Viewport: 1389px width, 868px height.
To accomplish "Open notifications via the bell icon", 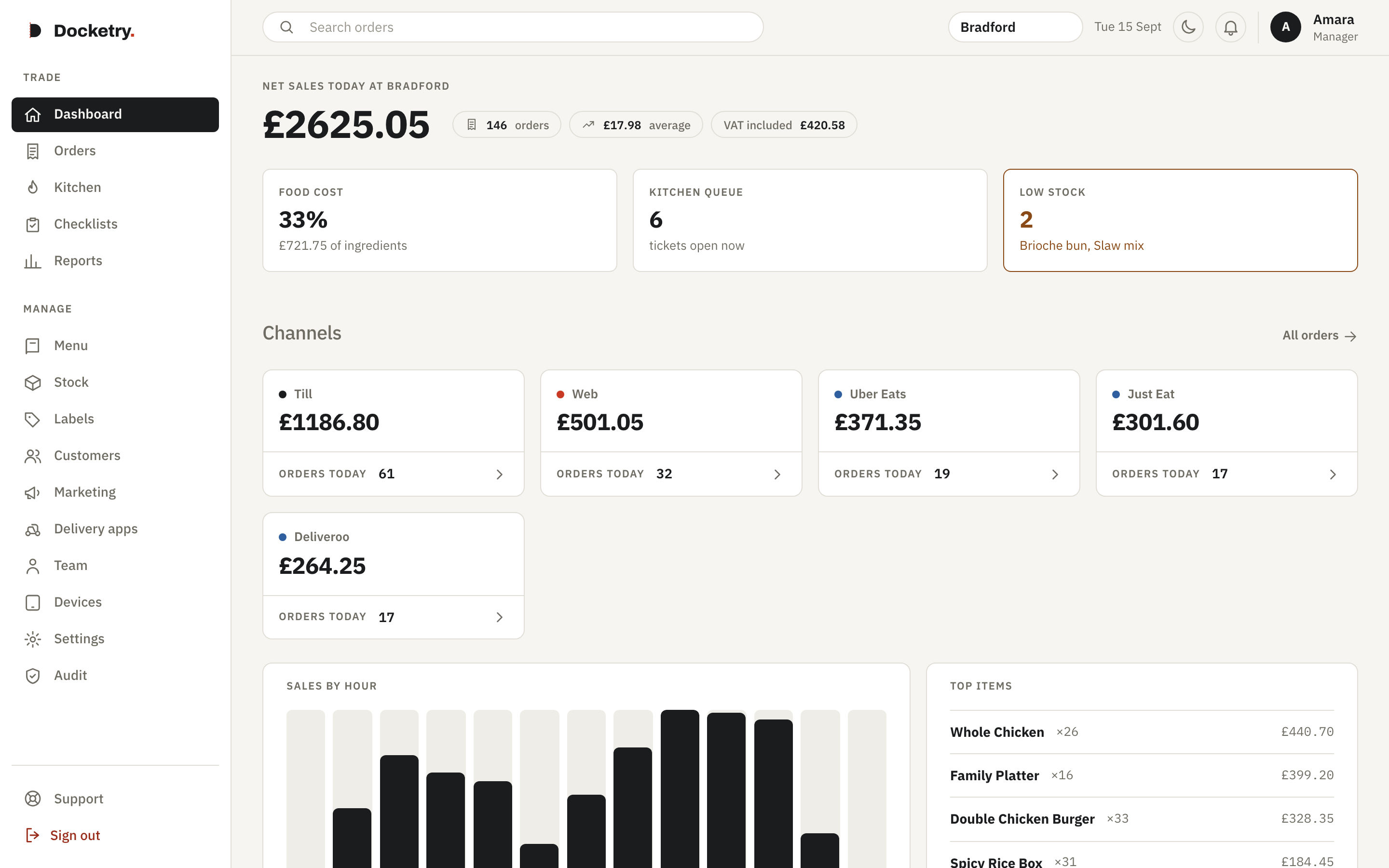I will pyautogui.click(x=1230, y=27).
